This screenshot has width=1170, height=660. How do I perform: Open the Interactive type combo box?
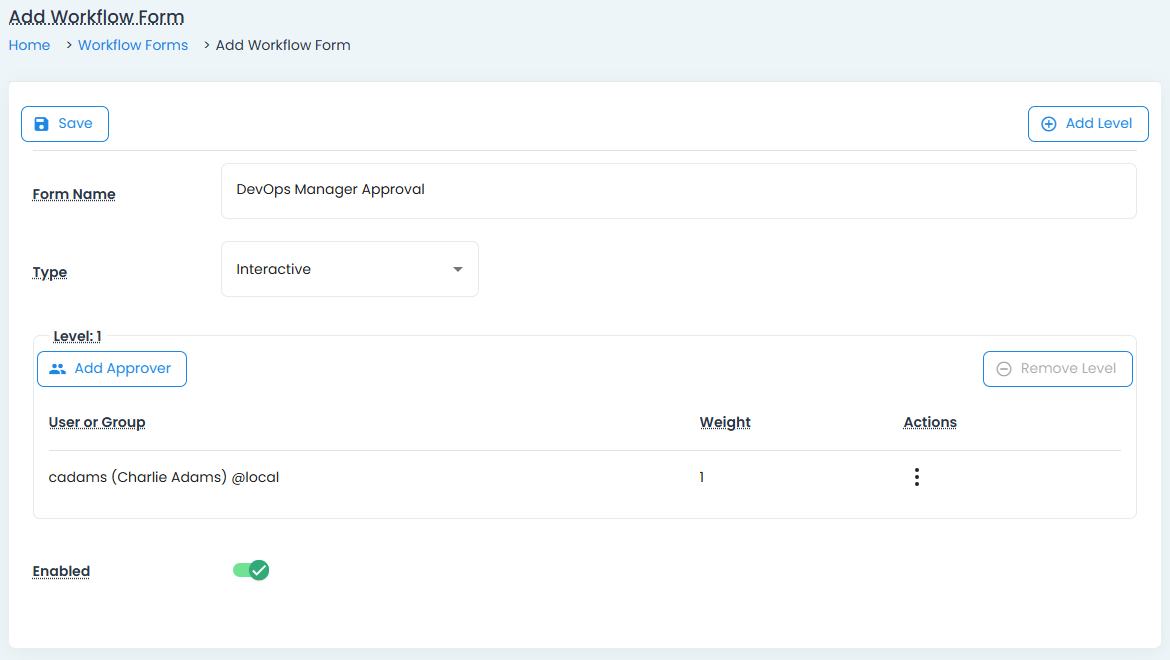coord(340,270)
